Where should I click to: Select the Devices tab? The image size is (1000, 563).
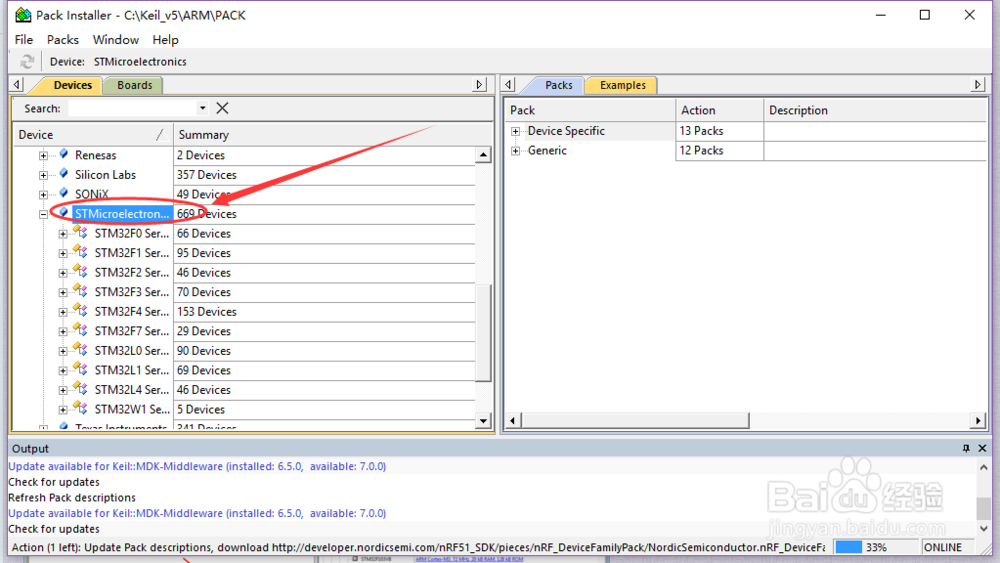72,85
